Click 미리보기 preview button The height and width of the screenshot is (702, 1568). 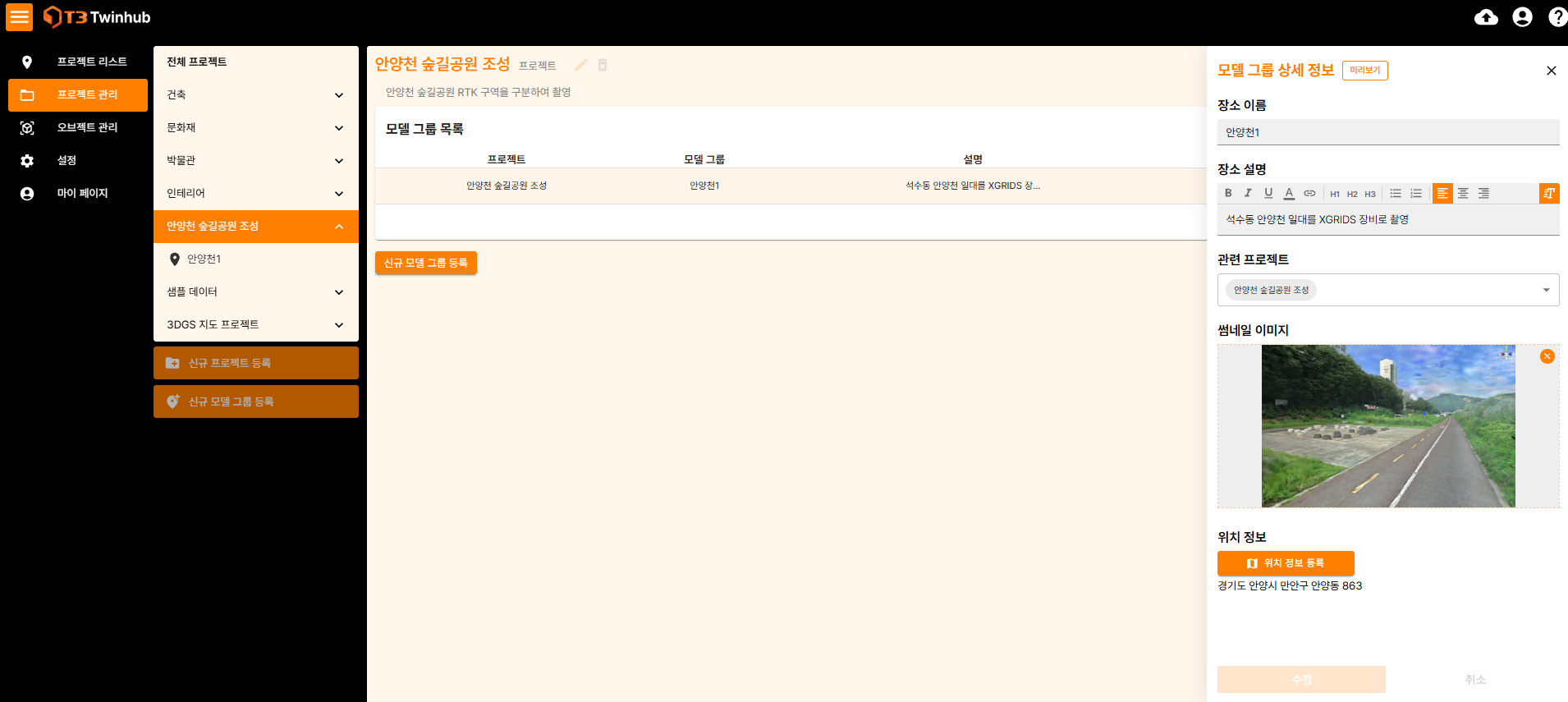point(1365,71)
